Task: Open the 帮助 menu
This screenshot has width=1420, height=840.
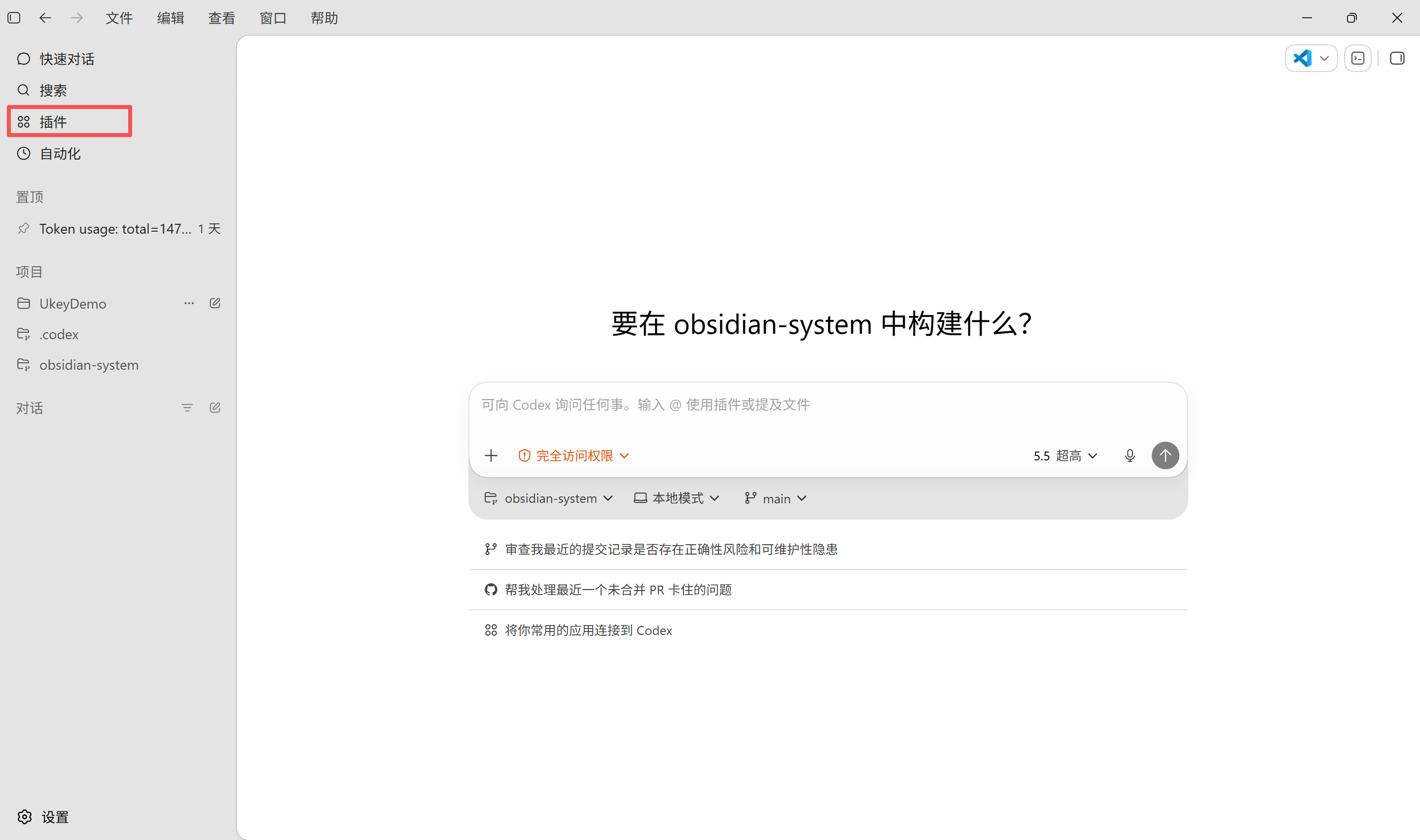Action: pos(324,18)
